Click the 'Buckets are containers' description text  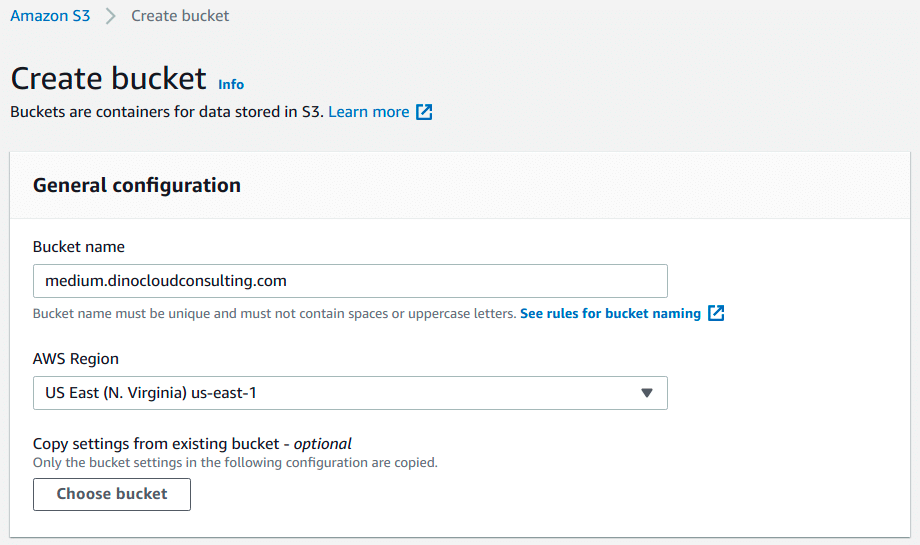coord(166,112)
